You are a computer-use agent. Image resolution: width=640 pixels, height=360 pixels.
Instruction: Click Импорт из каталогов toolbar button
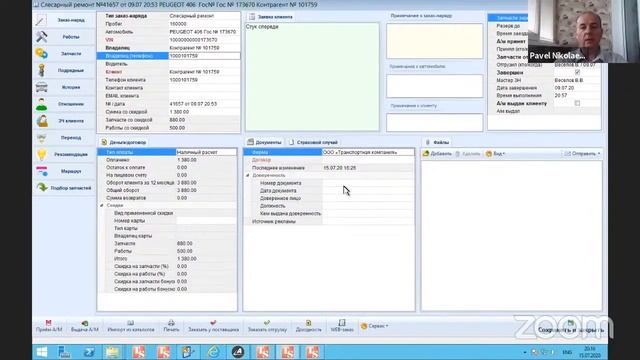tap(131, 326)
